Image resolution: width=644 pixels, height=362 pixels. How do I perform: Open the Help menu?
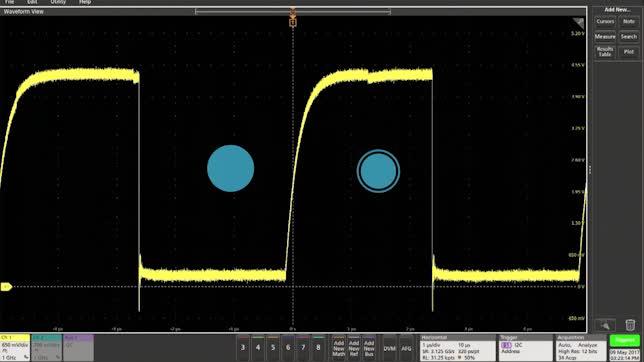coord(85,2)
